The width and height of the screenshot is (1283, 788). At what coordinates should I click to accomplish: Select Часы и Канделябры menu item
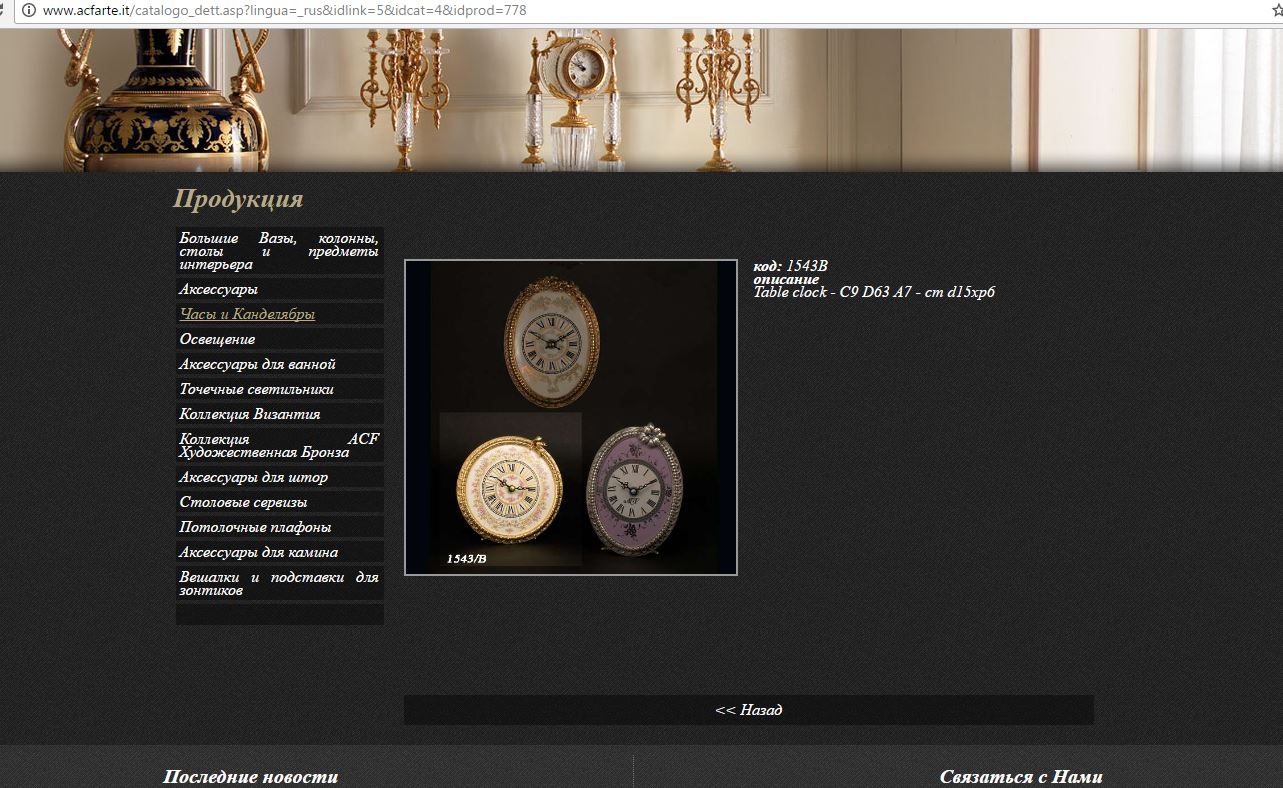pos(279,314)
